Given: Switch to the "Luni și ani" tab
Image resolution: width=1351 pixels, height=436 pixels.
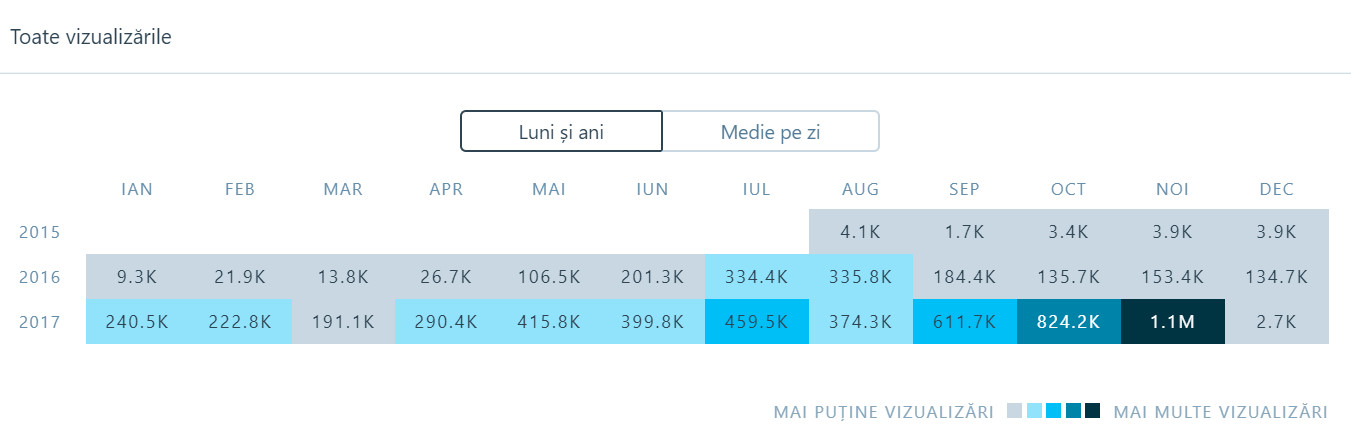Looking at the screenshot, I should (x=561, y=131).
